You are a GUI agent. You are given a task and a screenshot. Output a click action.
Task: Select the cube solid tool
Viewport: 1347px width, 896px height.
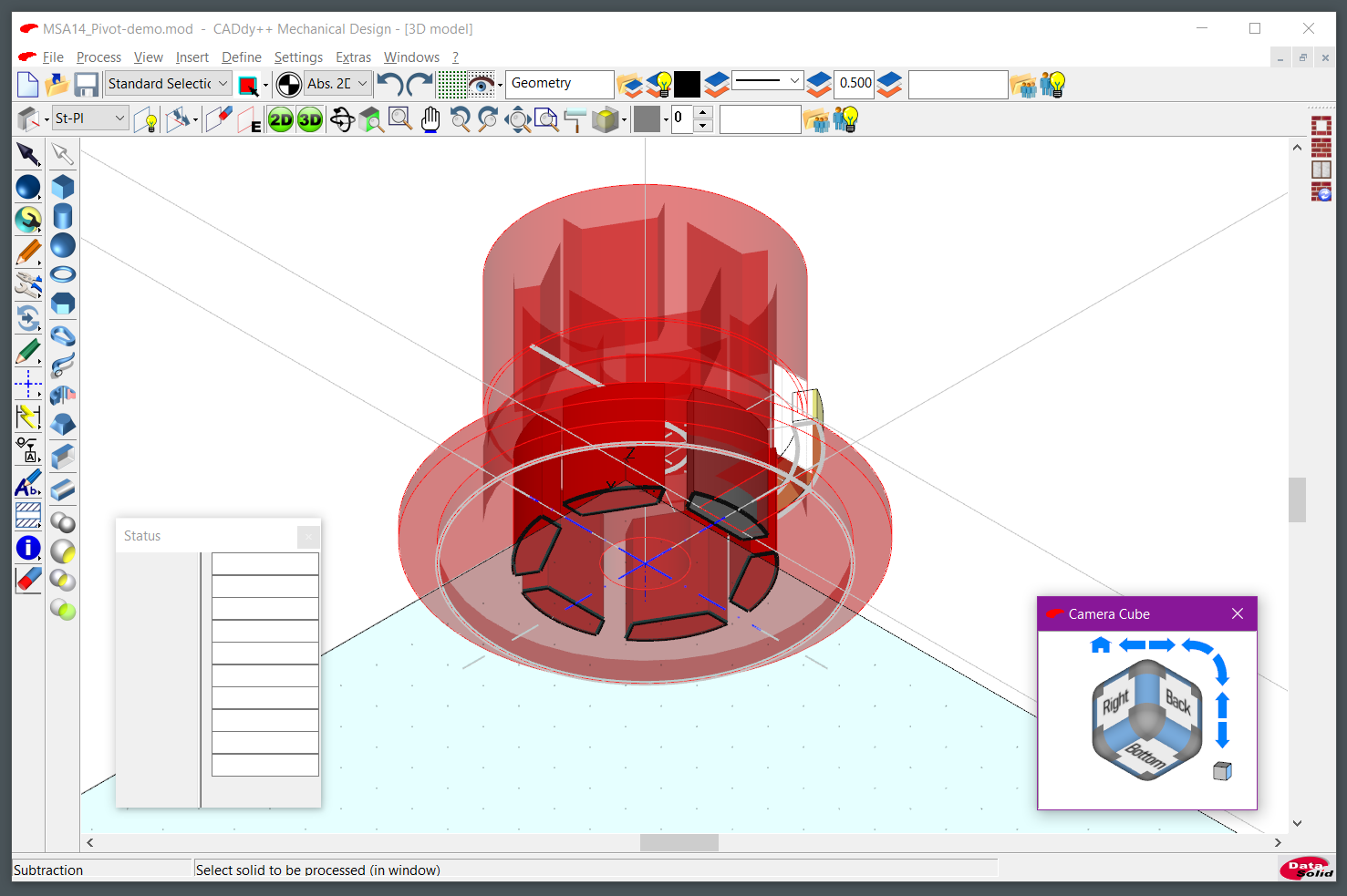pos(63,187)
